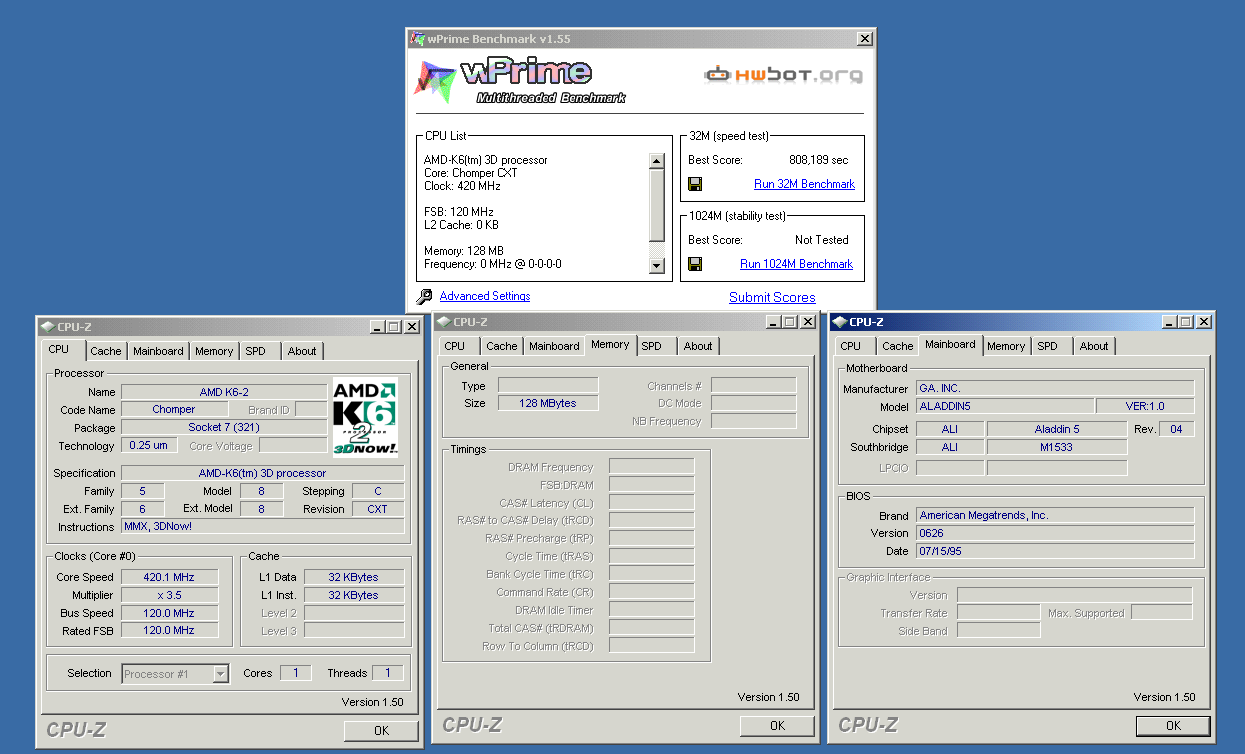Viewport: 1245px width, 754px height.
Task: Click OK in the right CPU-Z Mainboard window
Action: click(x=1173, y=726)
